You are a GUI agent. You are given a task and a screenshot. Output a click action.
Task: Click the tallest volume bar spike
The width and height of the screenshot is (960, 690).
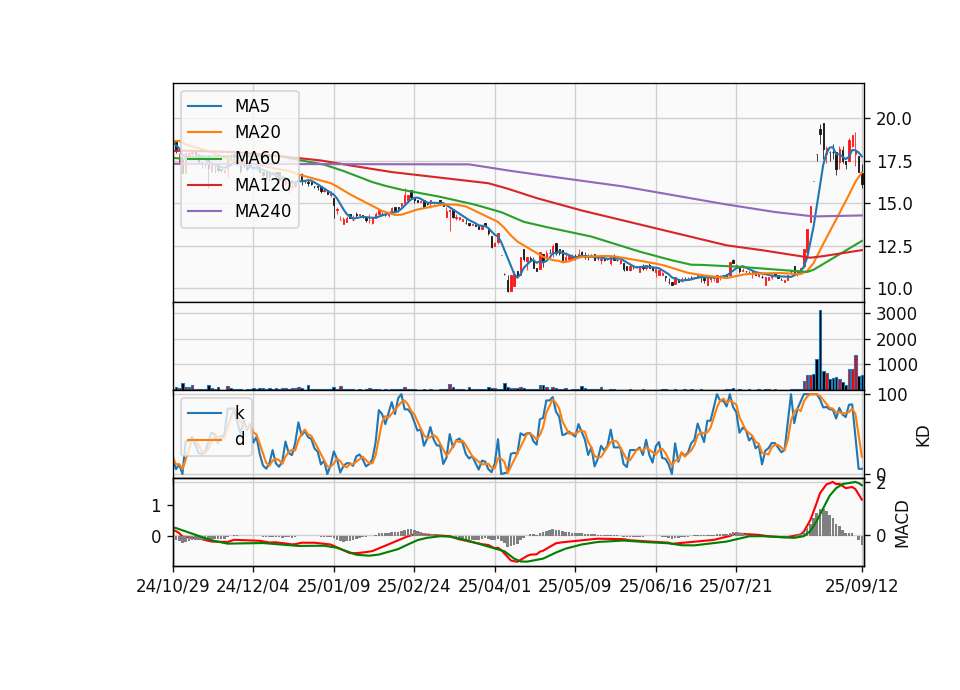[820, 350]
